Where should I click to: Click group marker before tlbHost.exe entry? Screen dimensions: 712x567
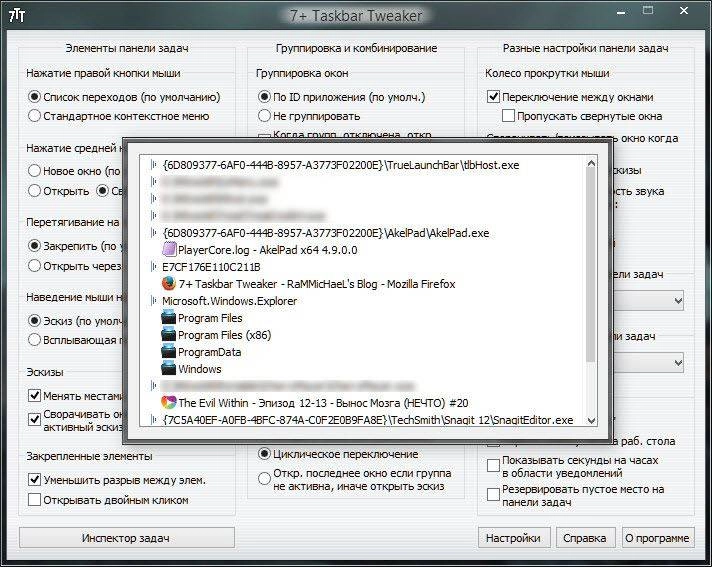pyautogui.click(x=154, y=165)
